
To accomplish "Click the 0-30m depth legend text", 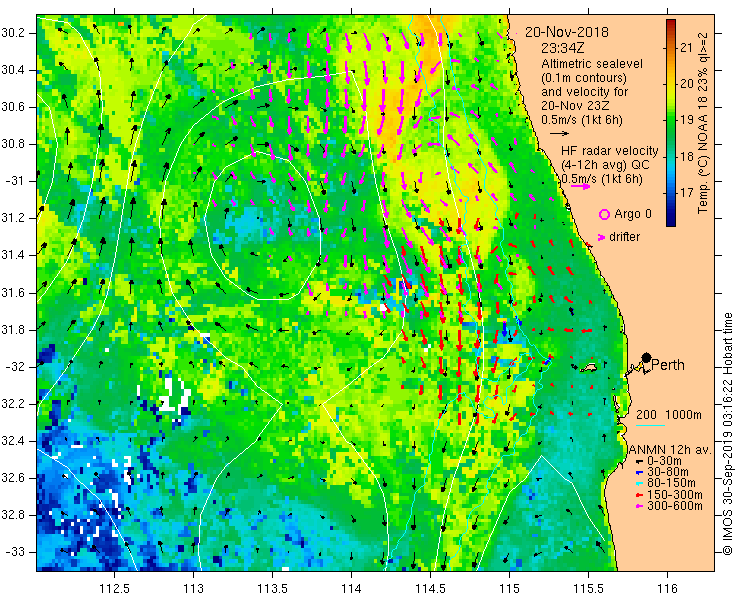I will (x=664, y=461).
